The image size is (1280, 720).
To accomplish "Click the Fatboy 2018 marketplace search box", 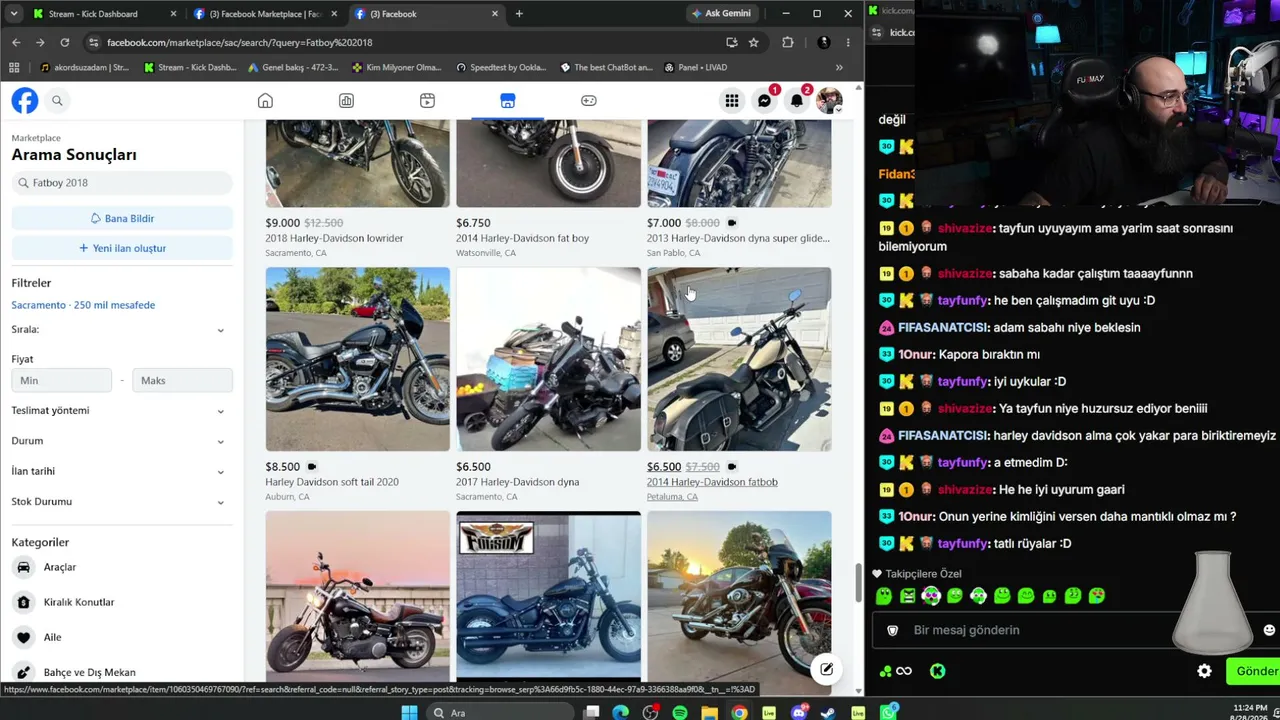I will [x=122, y=183].
